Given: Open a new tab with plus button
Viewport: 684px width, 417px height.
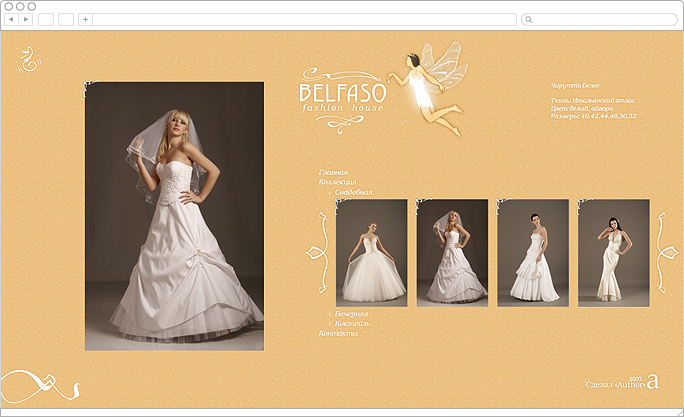Looking at the screenshot, I should pos(86,19).
